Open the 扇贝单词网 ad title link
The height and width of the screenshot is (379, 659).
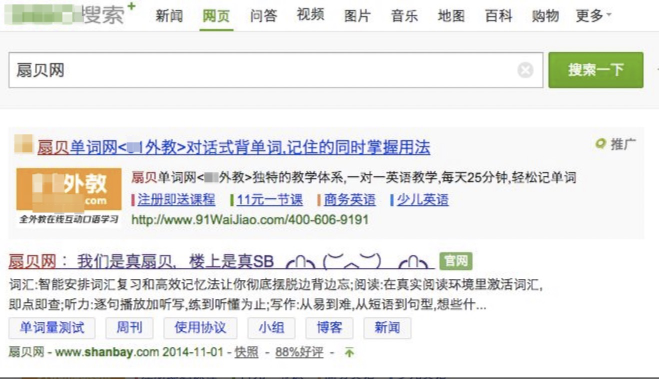[x=234, y=147]
